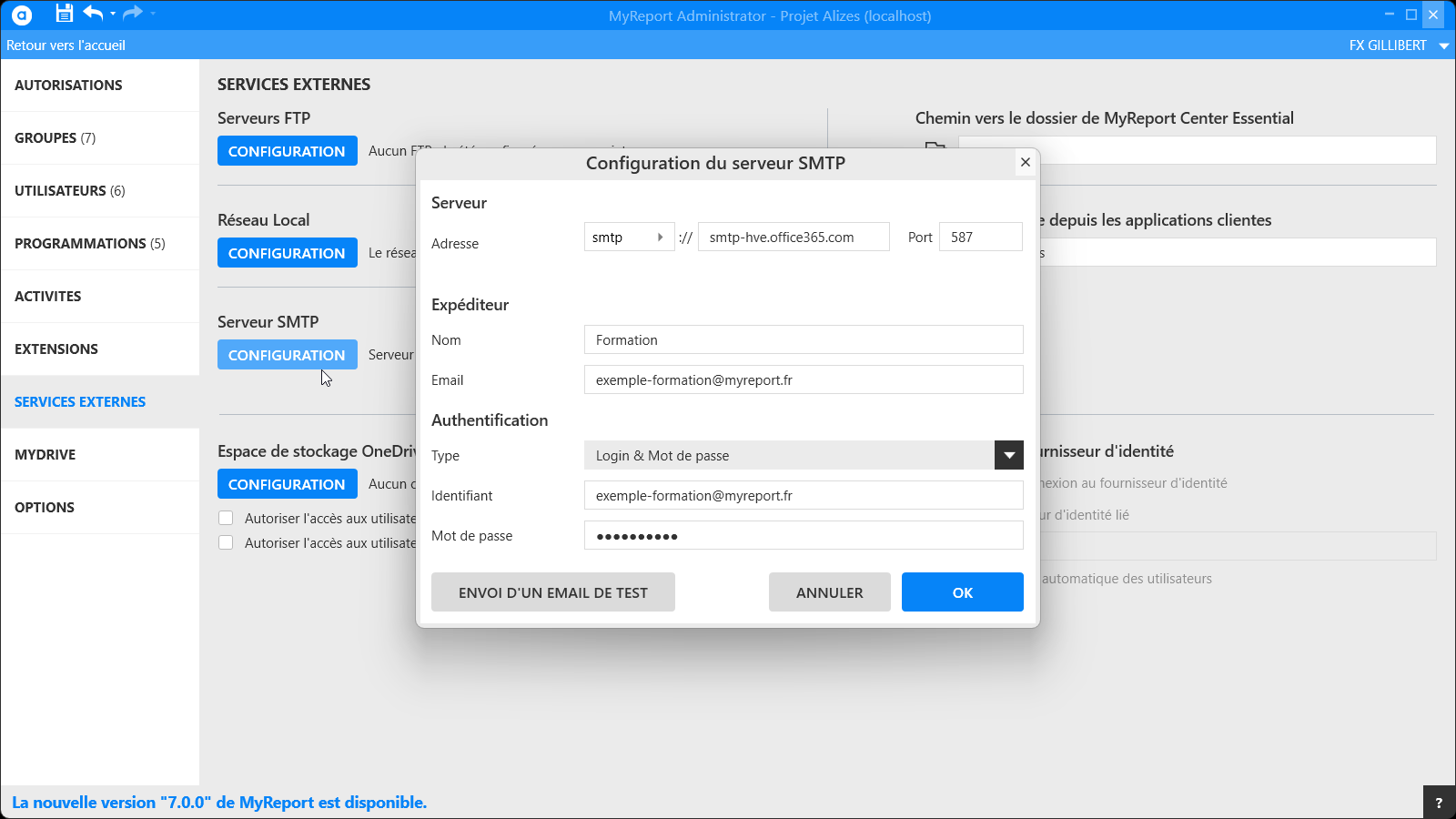The height and width of the screenshot is (819, 1456).
Task: Tick the first 'Autoriser l'accès' checkbox
Action: point(226,518)
